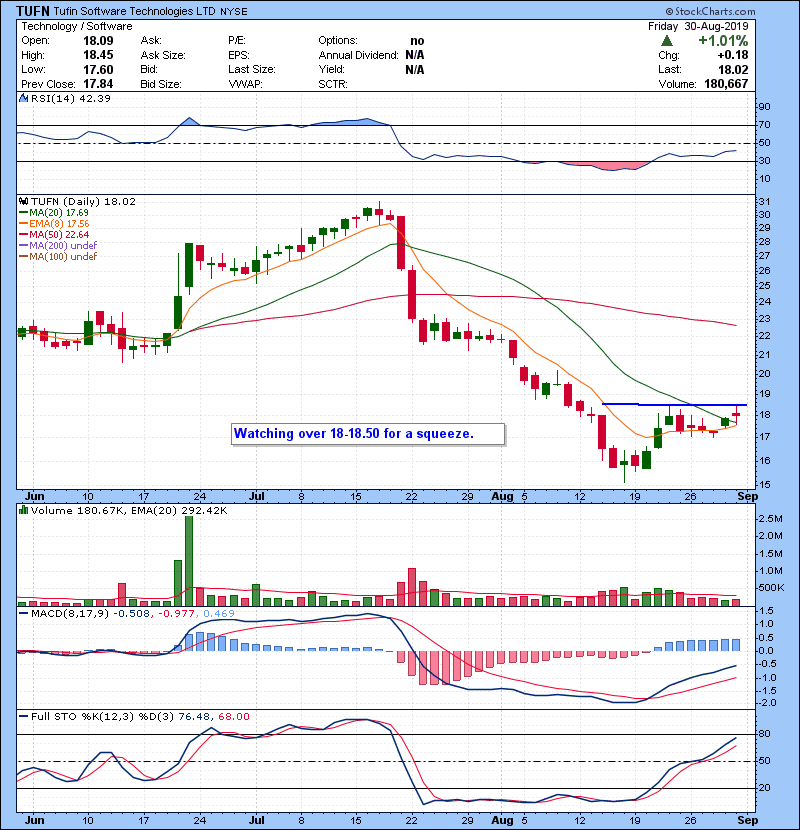800x830 pixels.
Task: Click the Chg value +0.18
Action: point(733,55)
